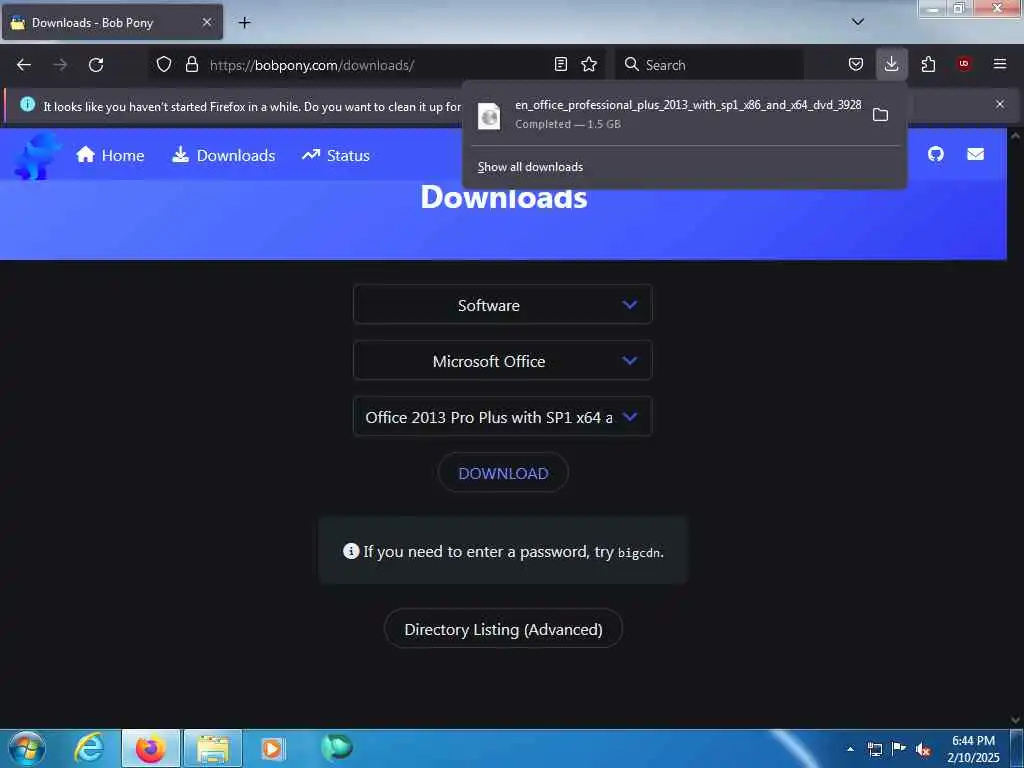Open Directory Listing (Advanced)
The image size is (1024, 768).
(503, 629)
